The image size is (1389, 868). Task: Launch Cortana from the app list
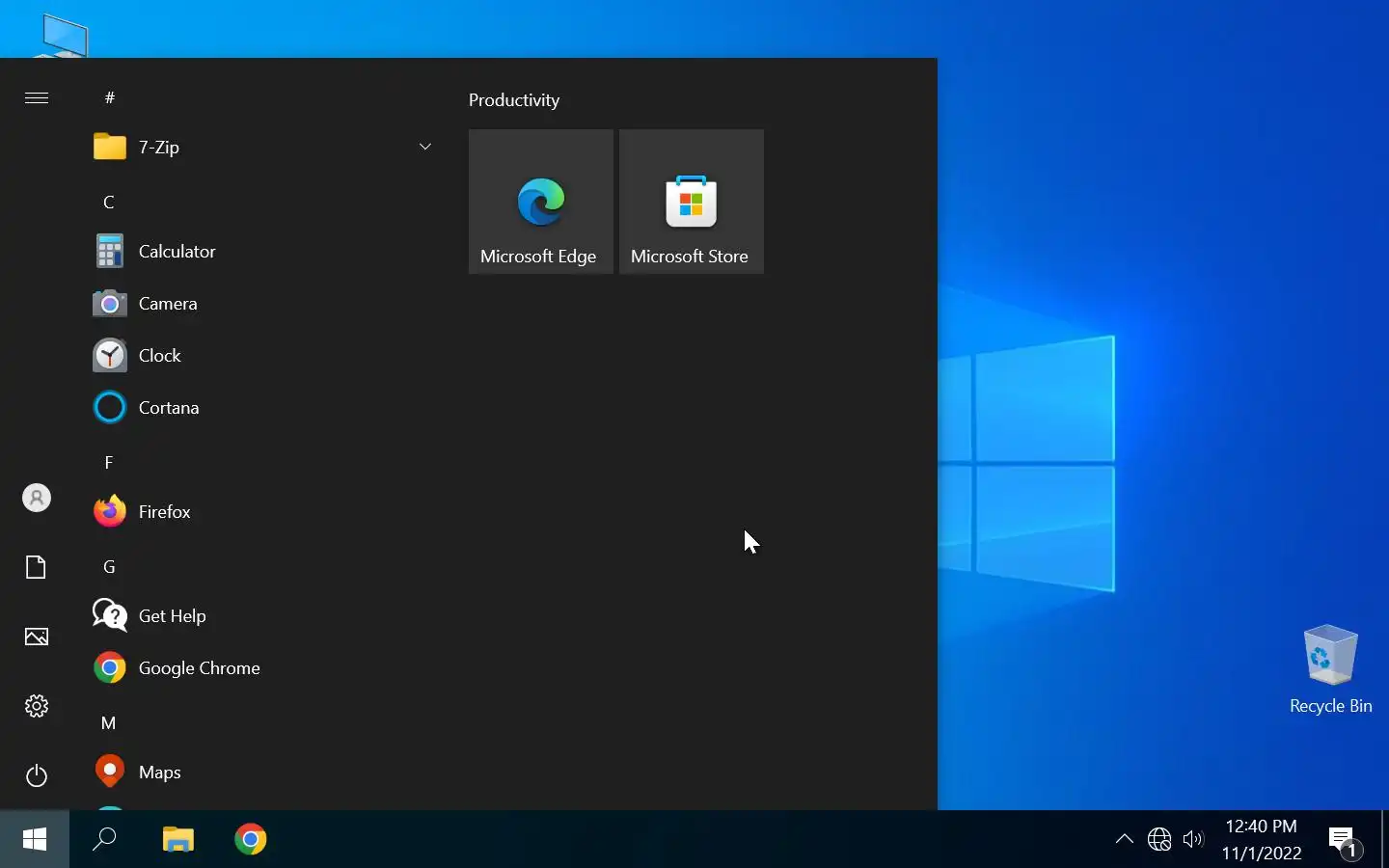pyautogui.click(x=262, y=408)
